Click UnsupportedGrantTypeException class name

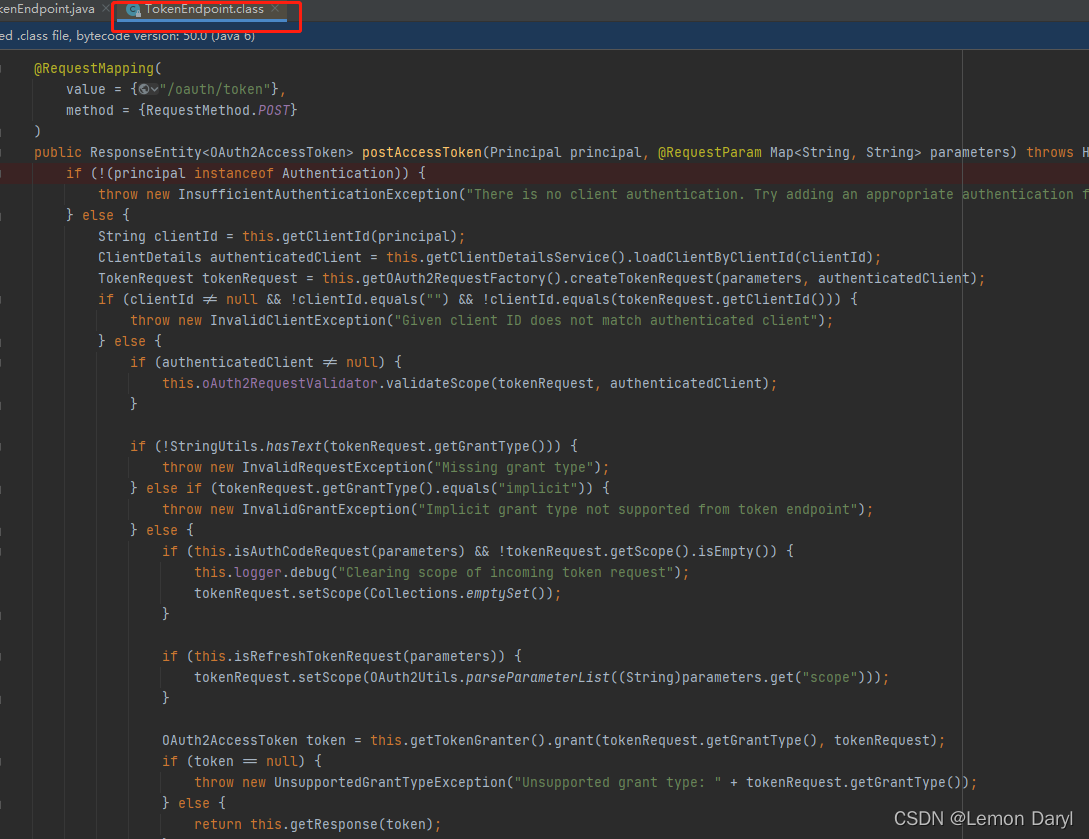click(x=390, y=782)
